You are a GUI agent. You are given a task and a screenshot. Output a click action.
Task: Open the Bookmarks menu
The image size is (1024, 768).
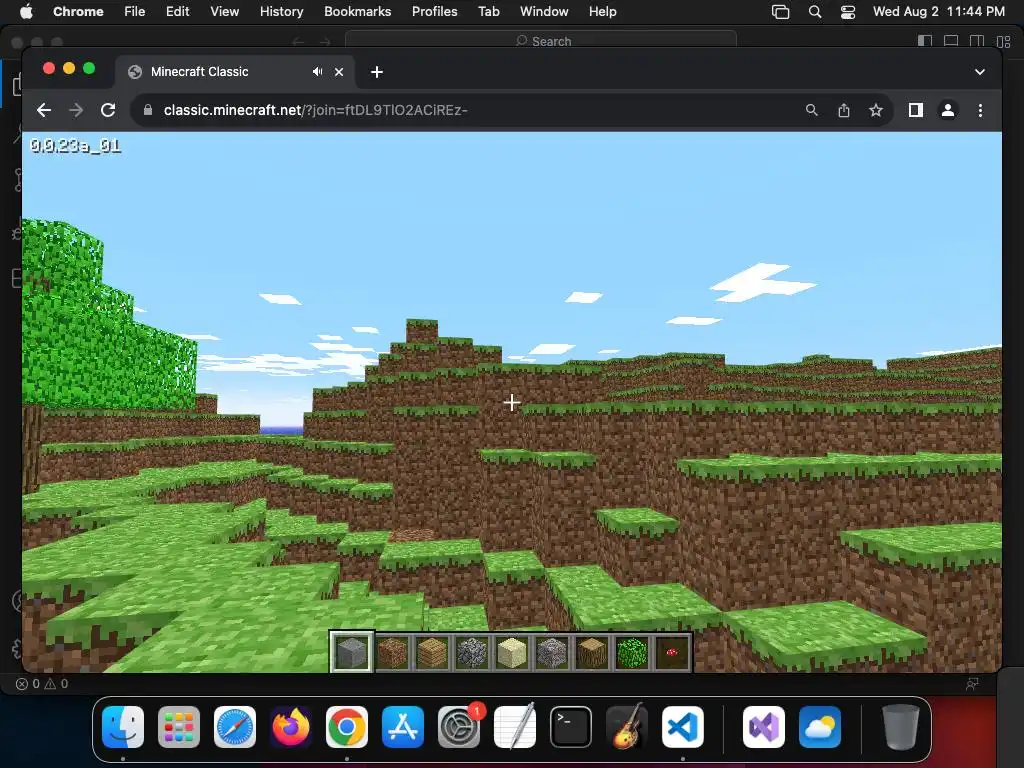coord(357,12)
